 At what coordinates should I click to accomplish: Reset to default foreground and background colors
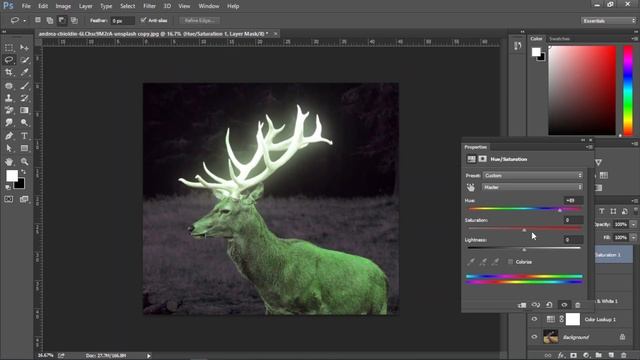pyautogui.click(x=8, y=187)
